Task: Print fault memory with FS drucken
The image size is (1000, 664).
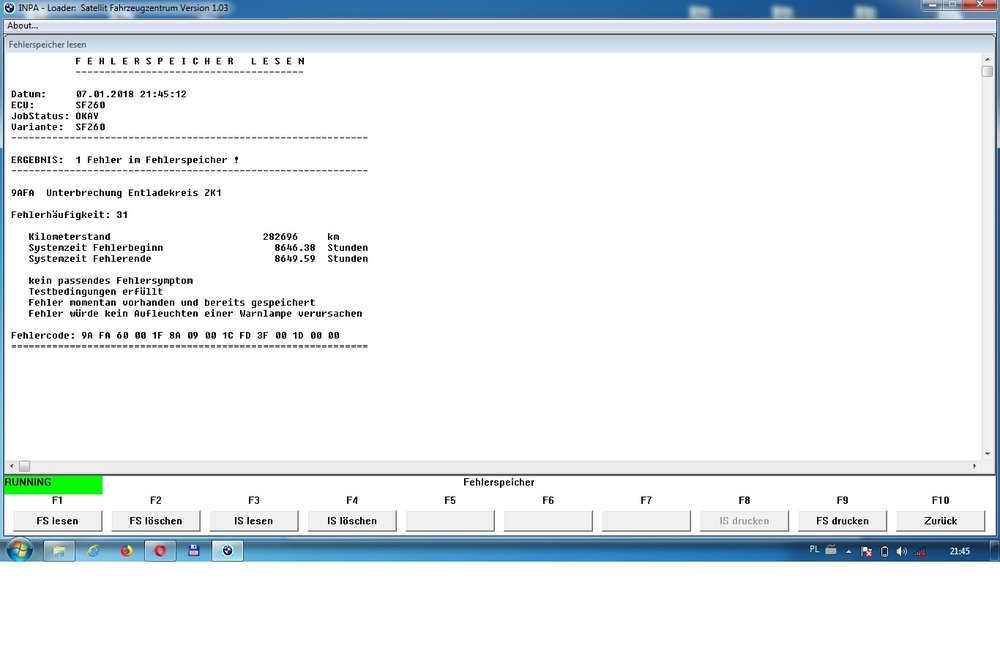Action: click(x=842, y=521)
